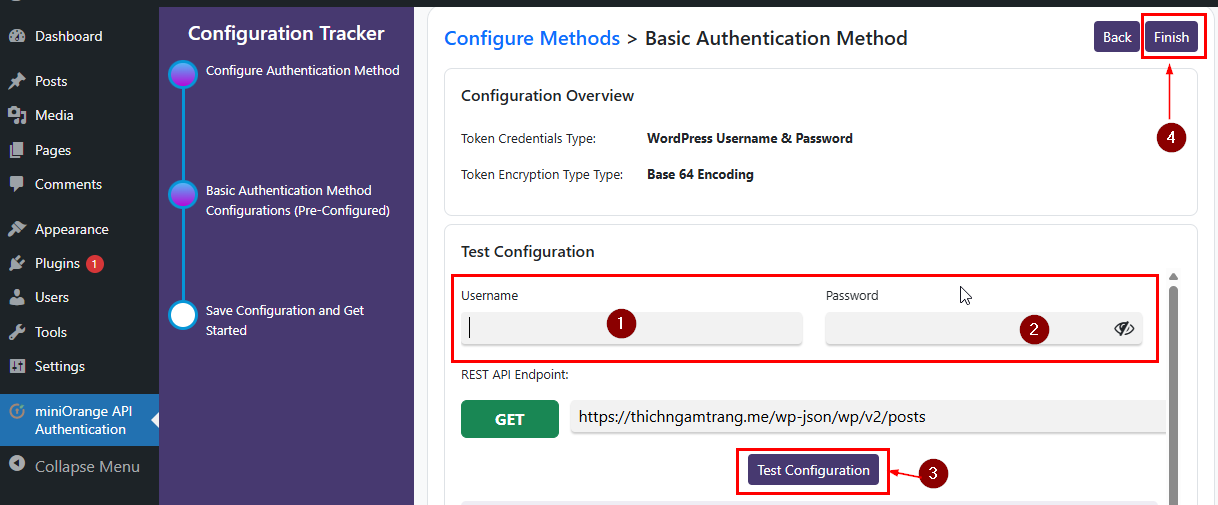1218x505 pixels.
Task: Click the Test Configuration button
Action: pyautogui.click(x=813, y=470)
